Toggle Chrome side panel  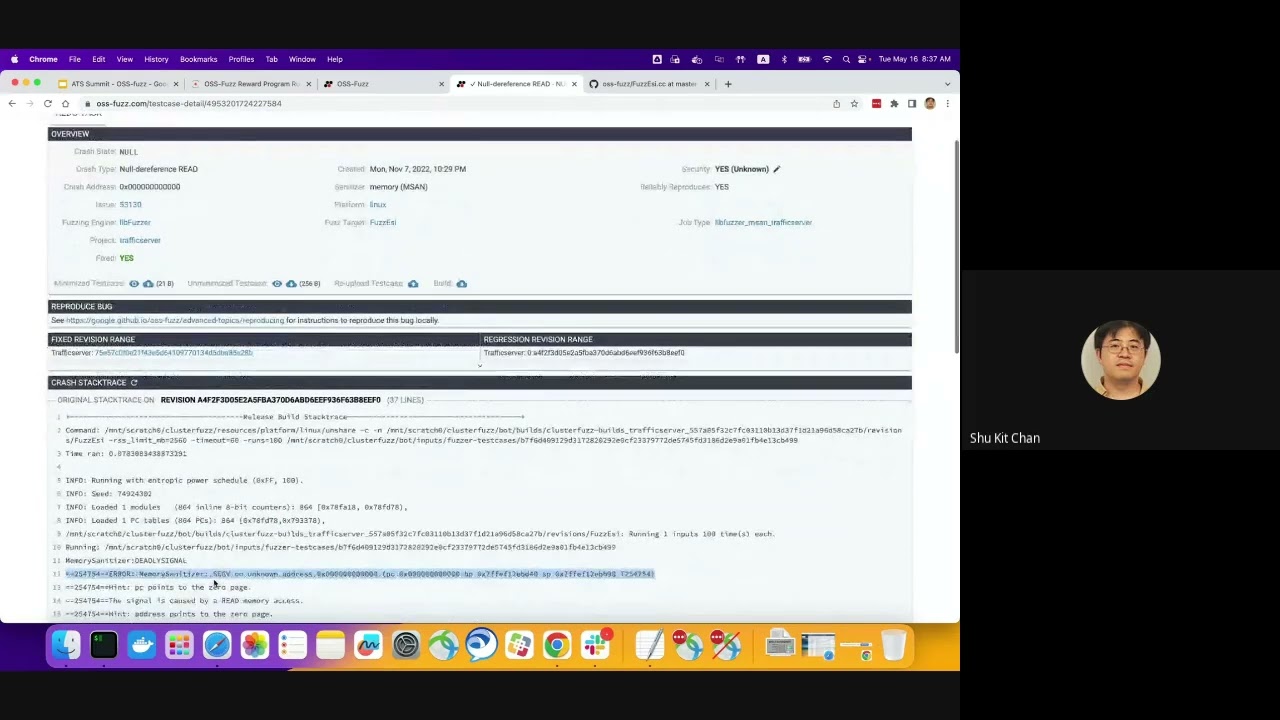point(912,104)
